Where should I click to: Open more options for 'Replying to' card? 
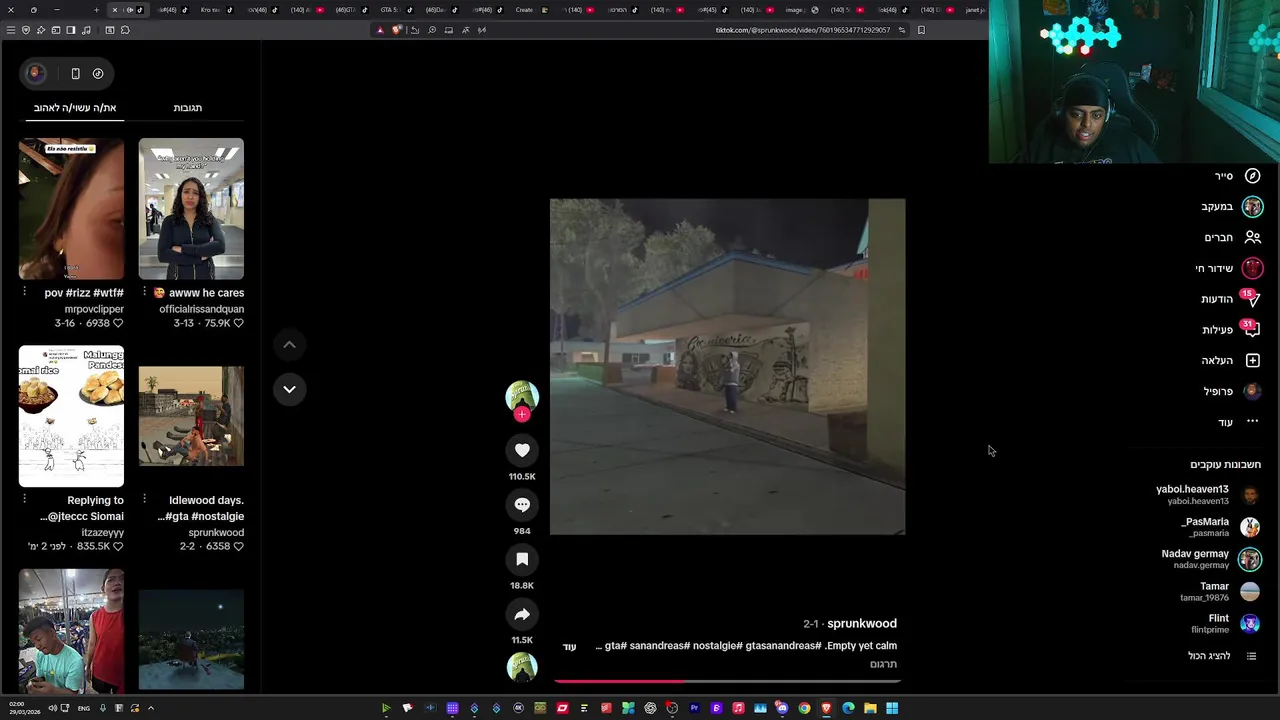pos(24,499)
